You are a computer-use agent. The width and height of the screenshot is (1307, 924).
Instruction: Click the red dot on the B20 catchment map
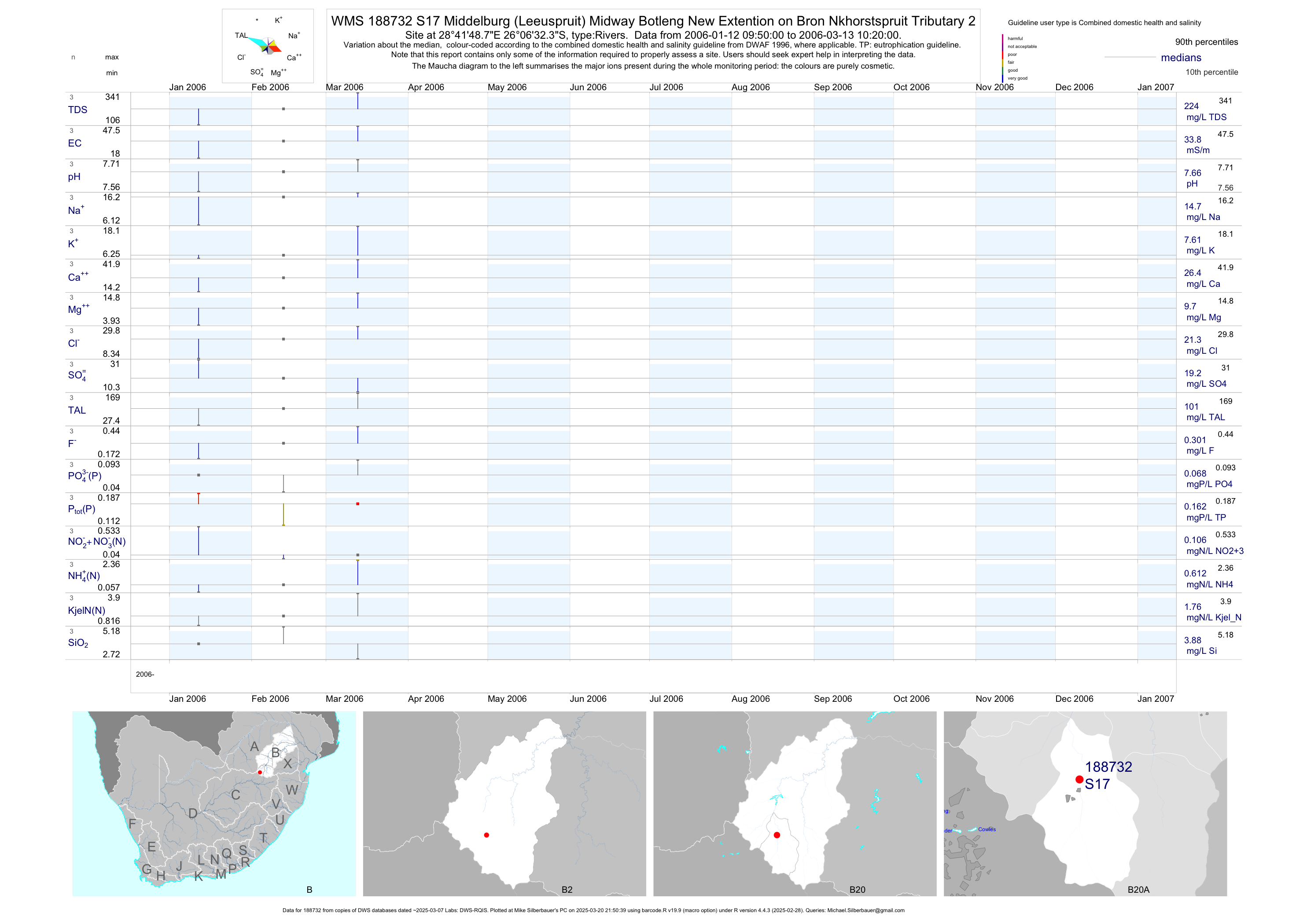pyautogui.click(x=777, y=835)
